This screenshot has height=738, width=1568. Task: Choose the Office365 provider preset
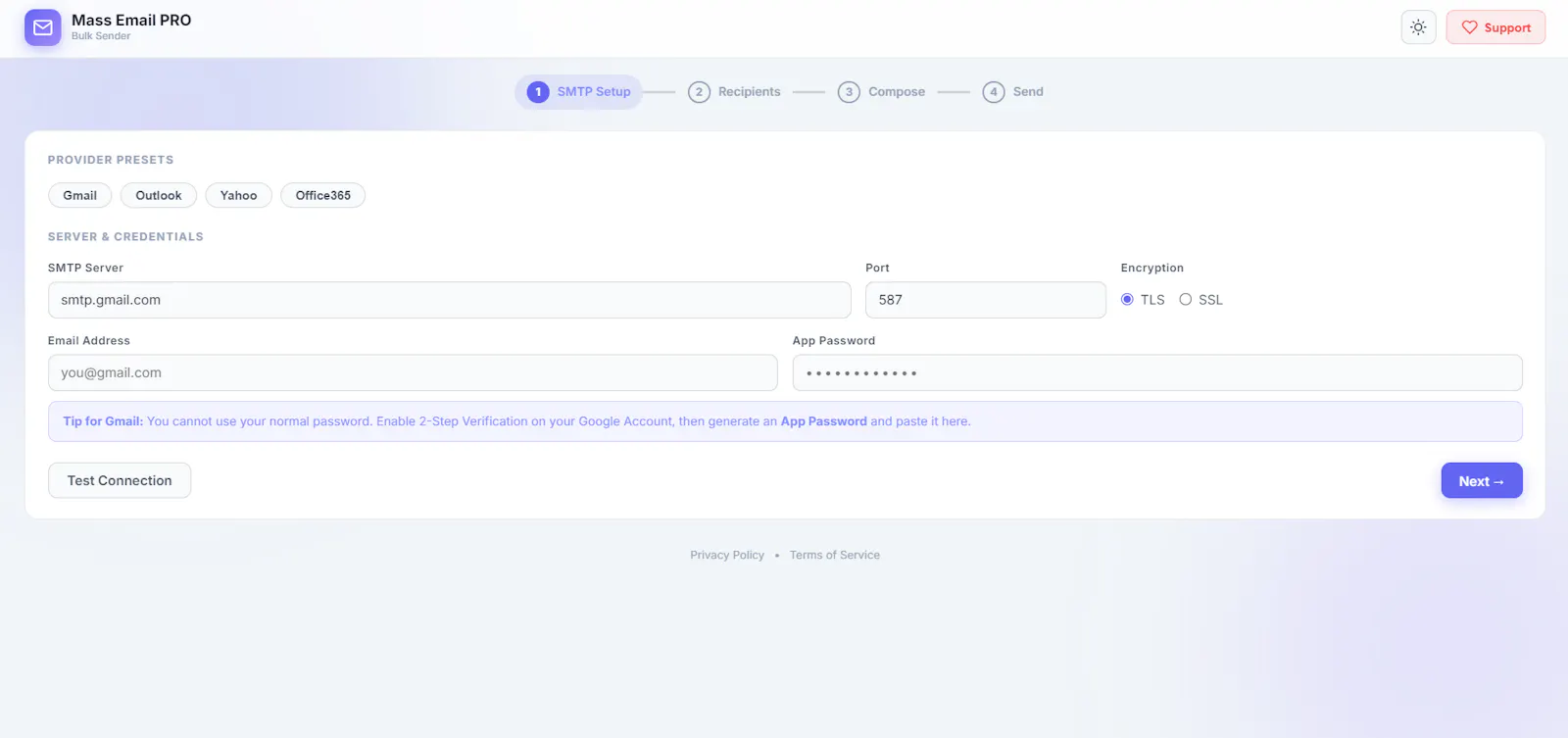pyautogui.click(x=323, y=195)
